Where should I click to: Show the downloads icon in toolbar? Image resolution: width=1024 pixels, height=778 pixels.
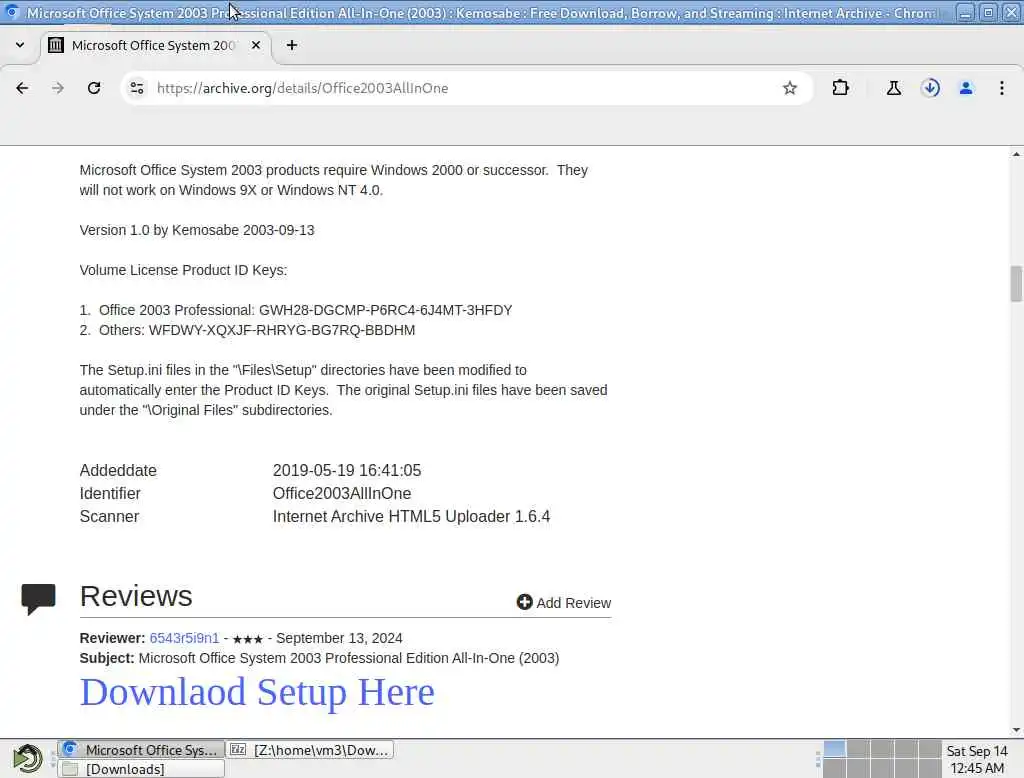click(x=930, y=88)
